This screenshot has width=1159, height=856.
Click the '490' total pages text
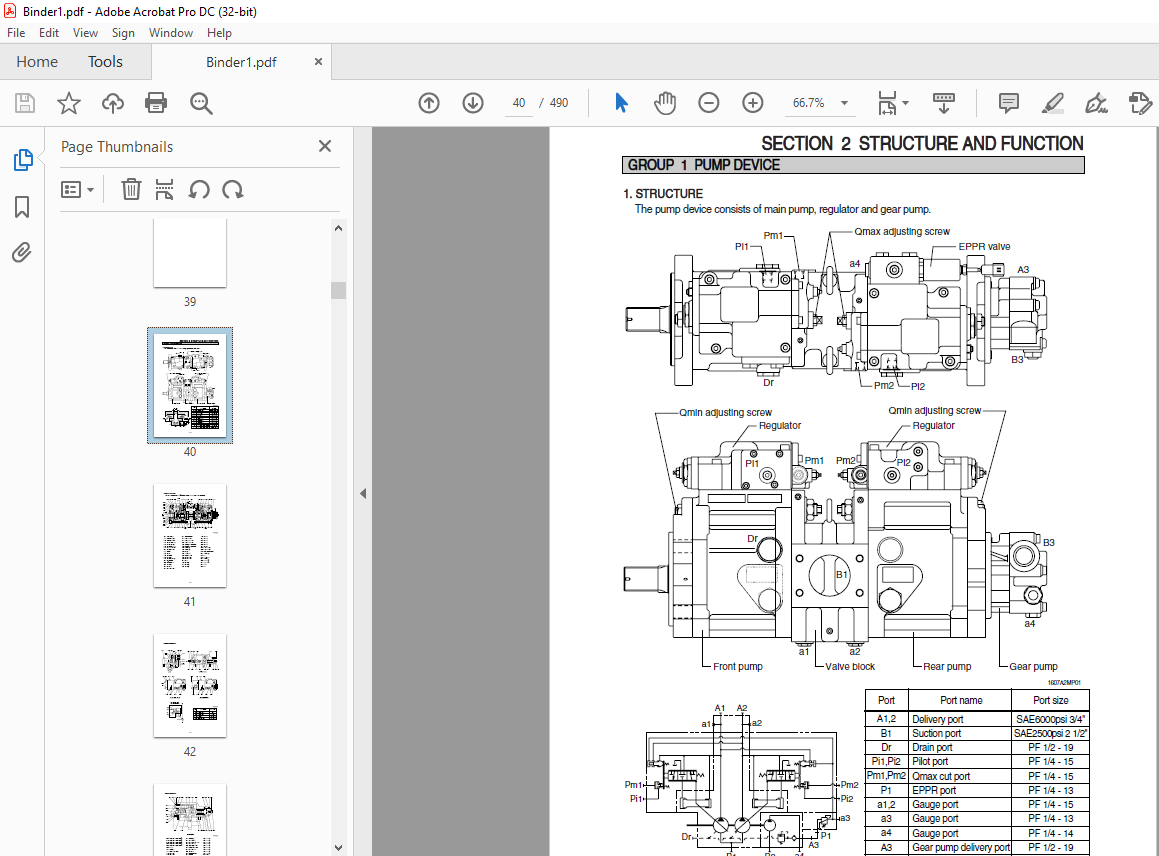point(559,103)
